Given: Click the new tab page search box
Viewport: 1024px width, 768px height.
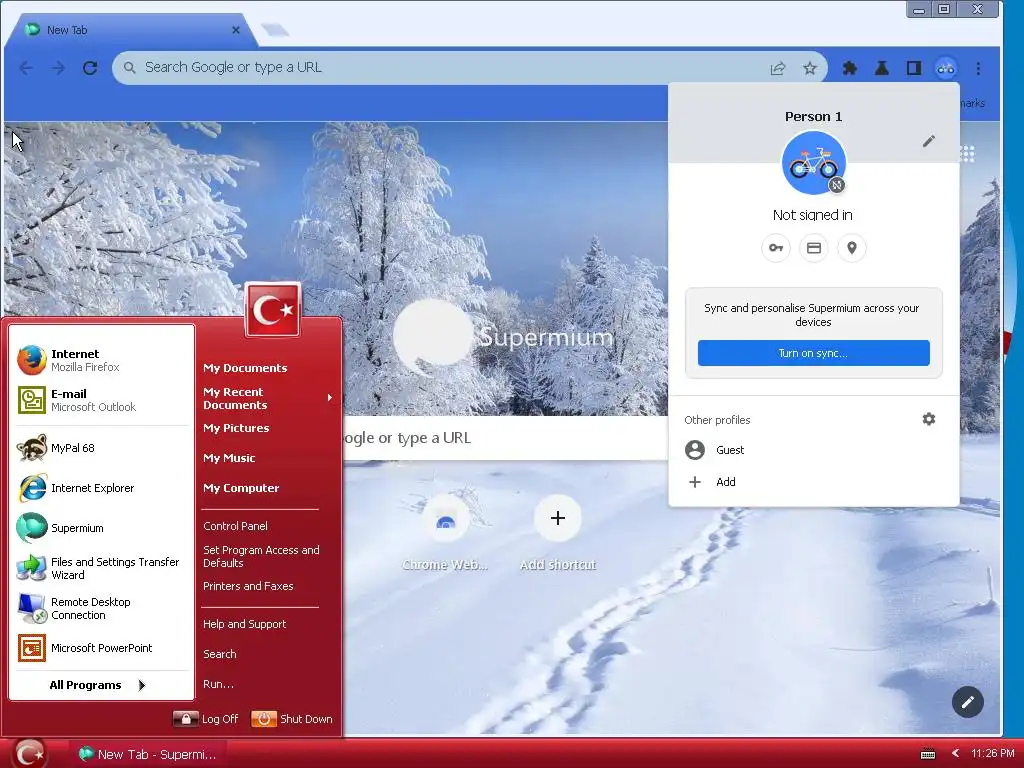Looking at the screenshot, I should 505,438.
